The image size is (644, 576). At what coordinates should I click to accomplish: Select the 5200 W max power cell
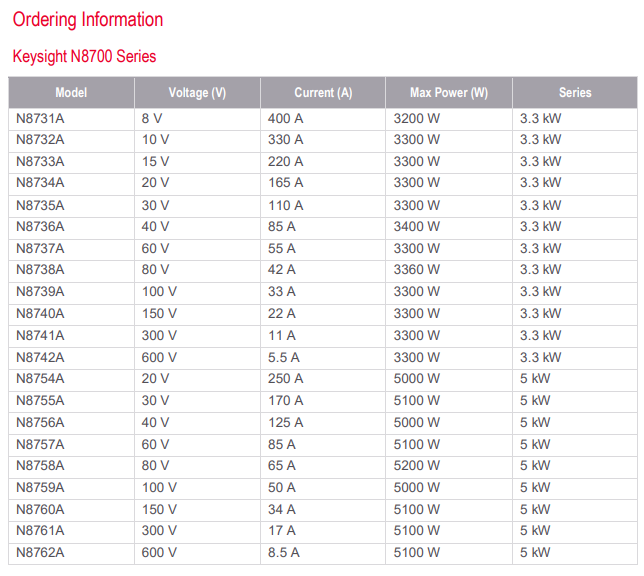point(448,466)
